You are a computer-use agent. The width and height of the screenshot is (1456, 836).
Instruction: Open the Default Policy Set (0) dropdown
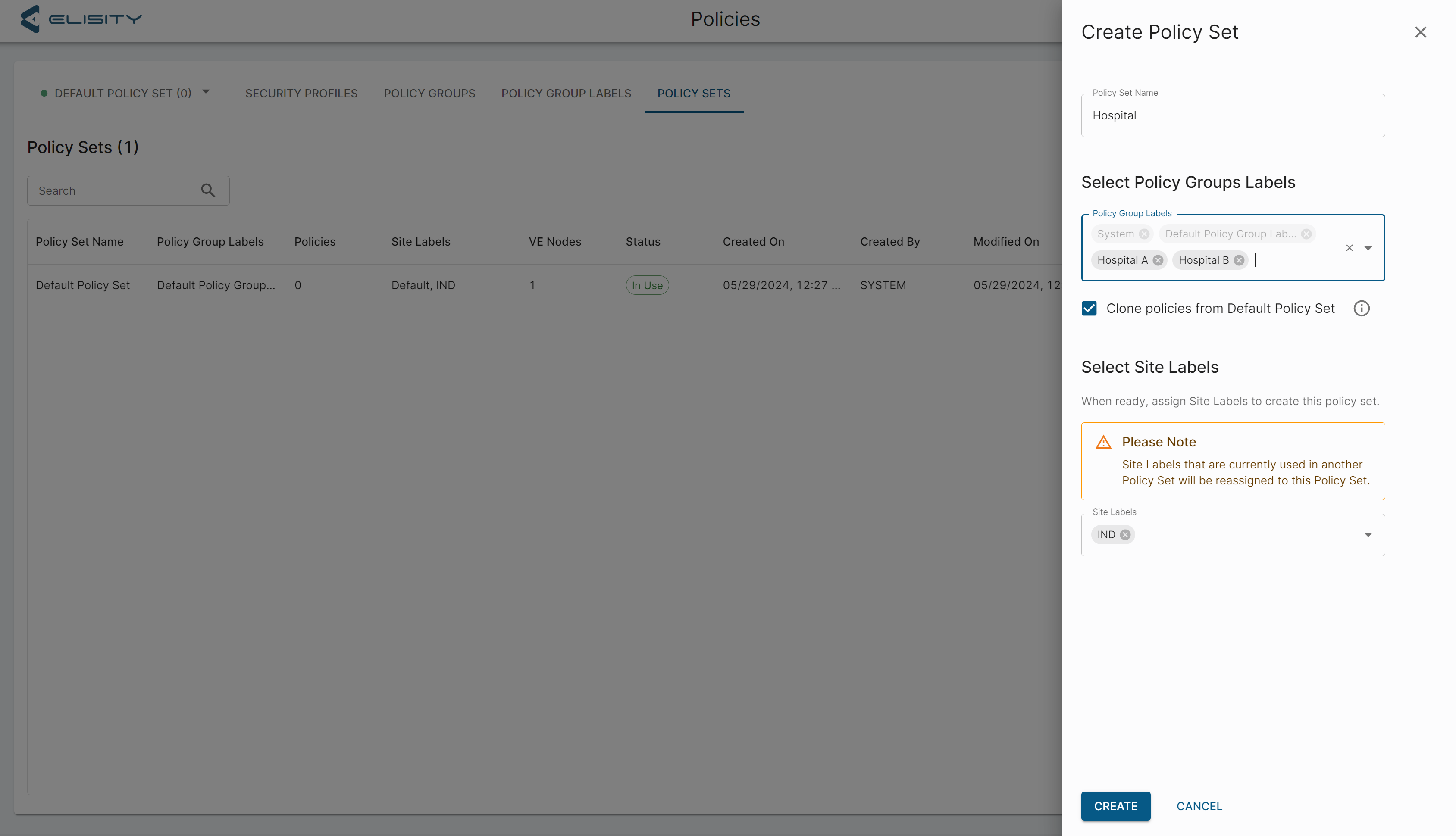click(125, 93)
